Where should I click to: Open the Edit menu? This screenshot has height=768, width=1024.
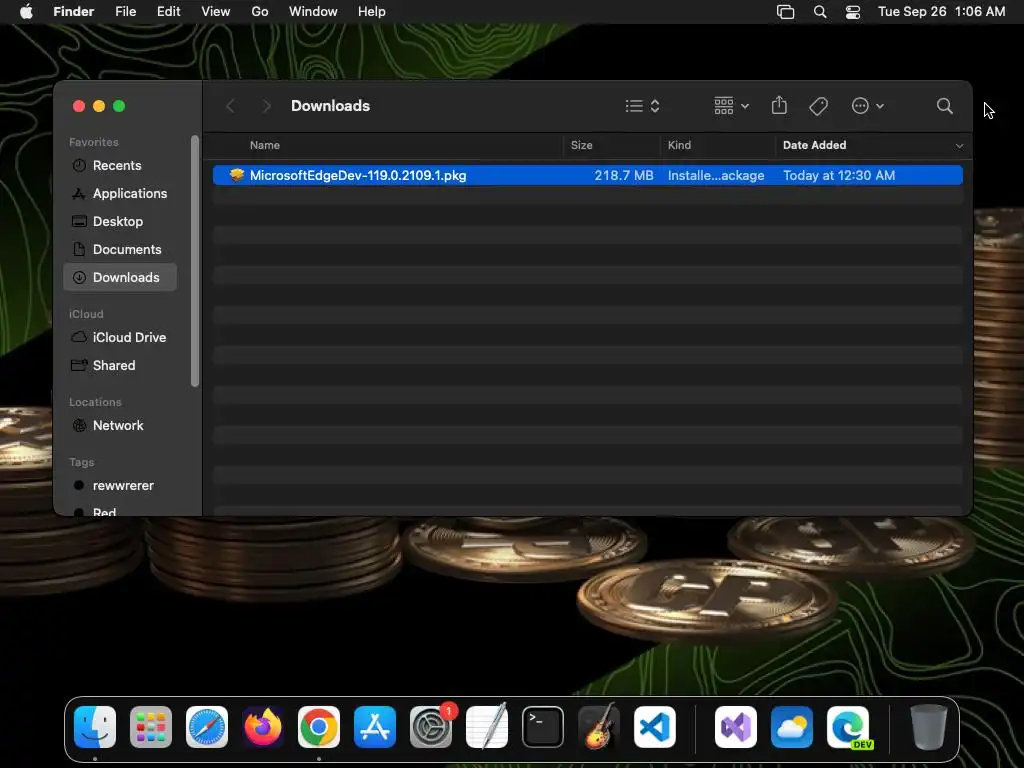168,12
